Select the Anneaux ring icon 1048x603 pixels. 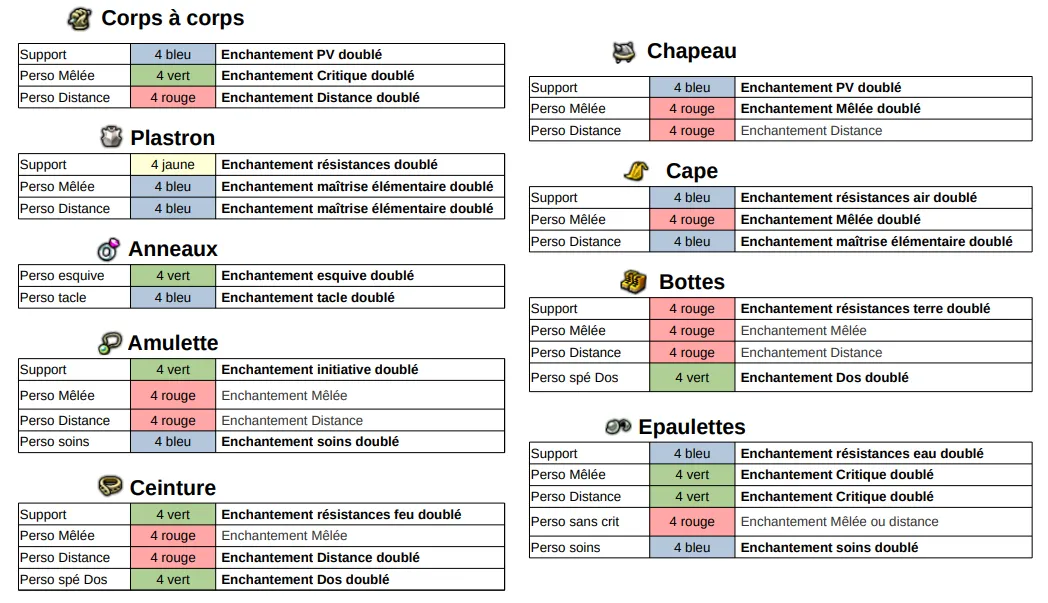click(x=108, y=249)
